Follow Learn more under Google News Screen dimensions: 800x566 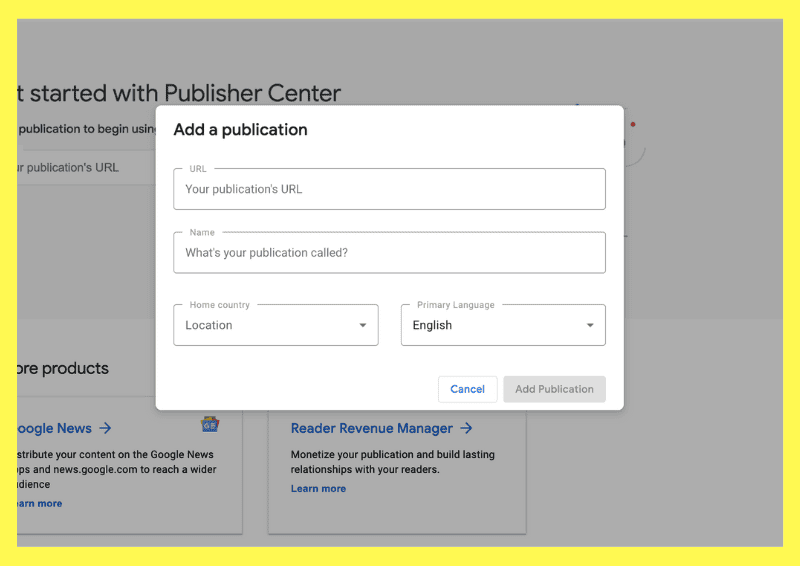[x=40, y=503]
